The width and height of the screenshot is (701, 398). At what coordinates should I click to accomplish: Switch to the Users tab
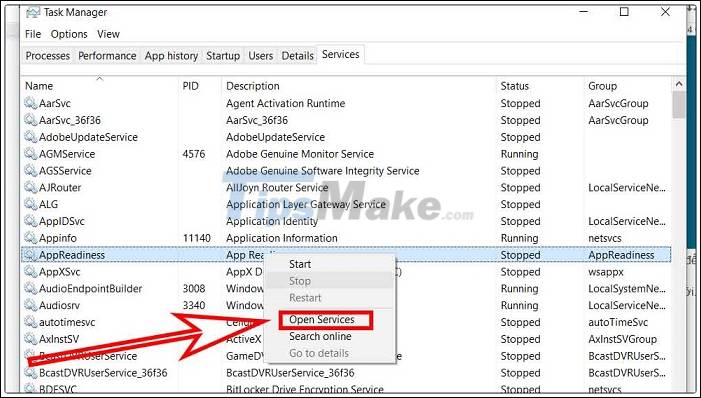pyautogui.click(x=261, y=56)
